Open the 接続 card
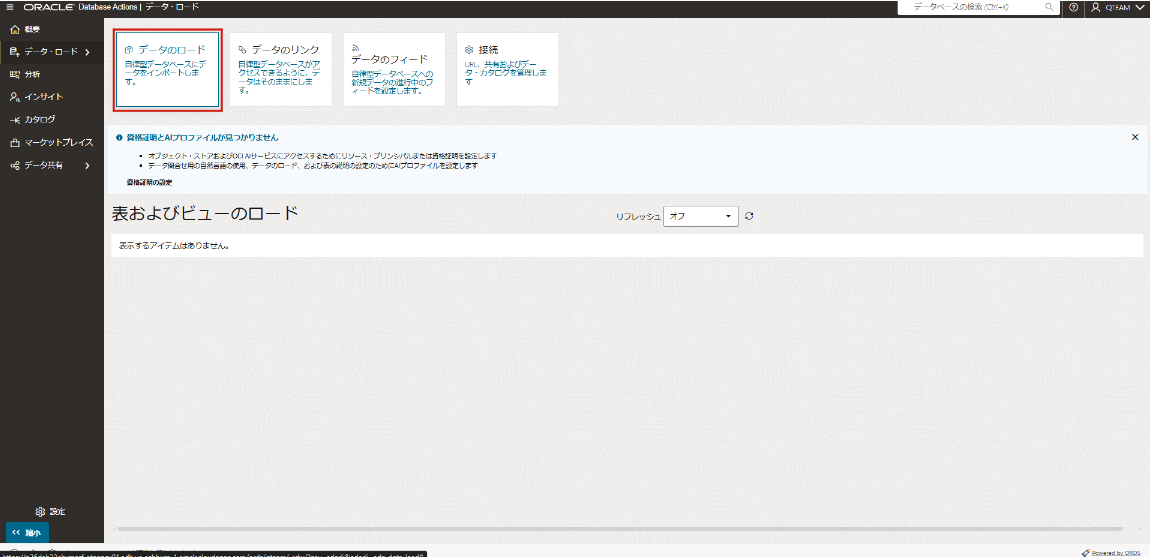This screenshot has width=1150, height=557. click(508, 70)
